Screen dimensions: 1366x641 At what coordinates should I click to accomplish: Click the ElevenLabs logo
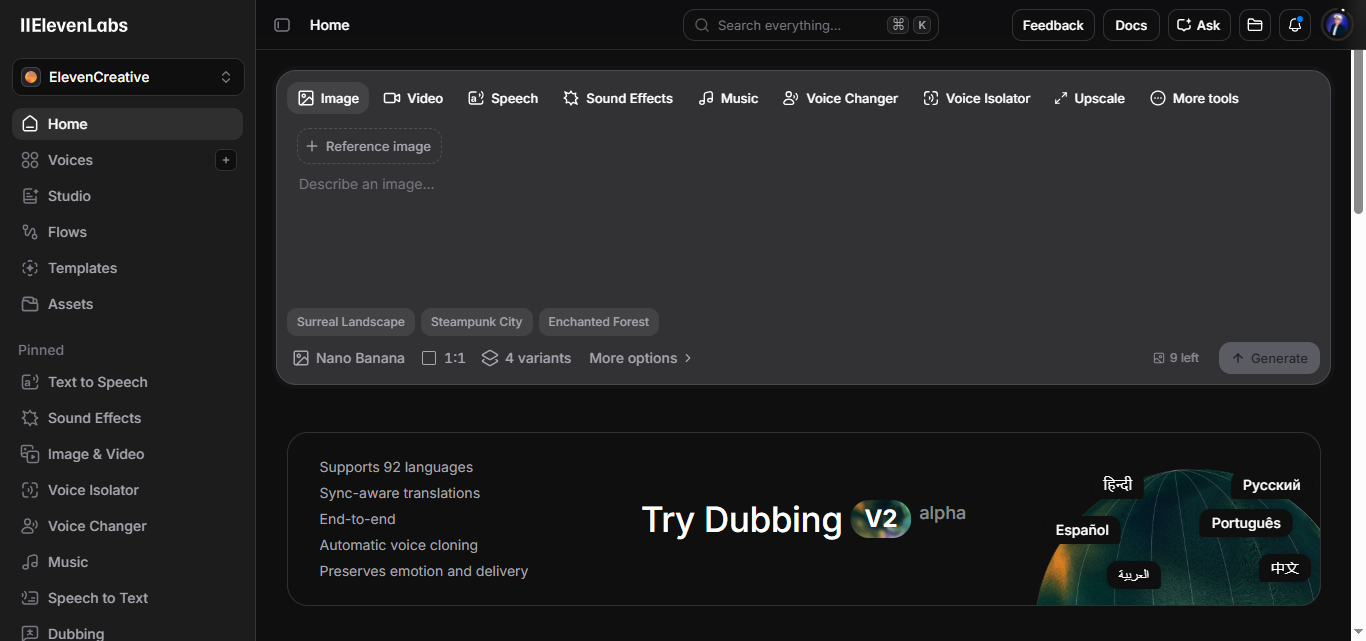pos(74,26)
